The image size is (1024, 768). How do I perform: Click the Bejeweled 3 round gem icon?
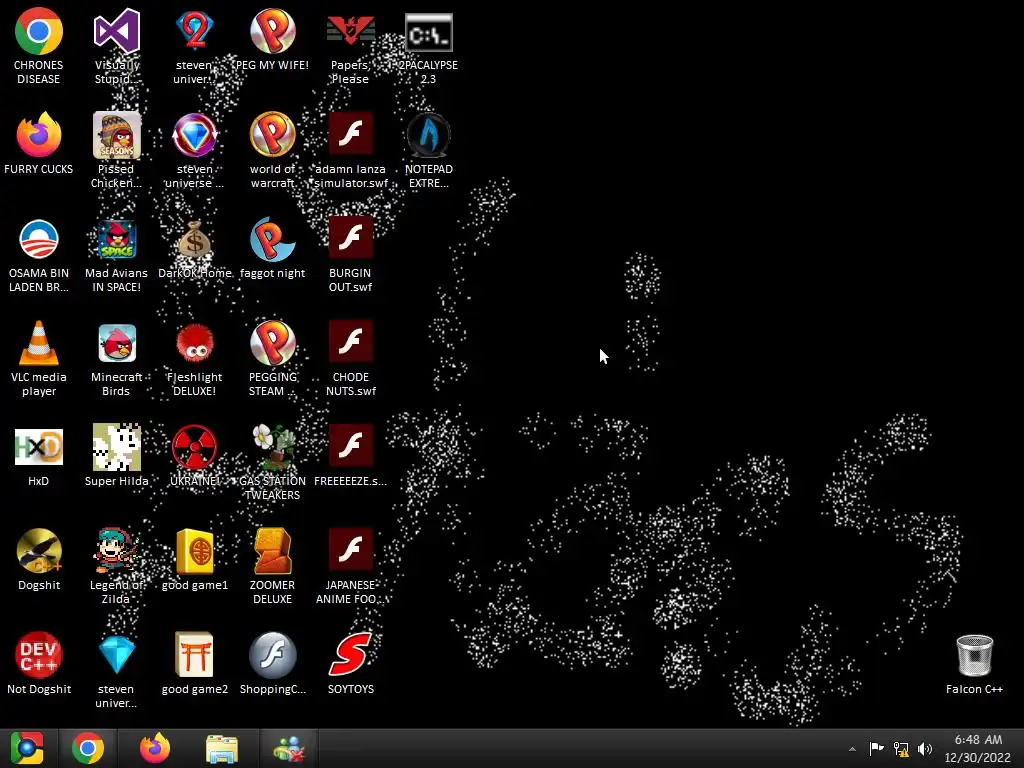pyautogui.click(x=194, y=135)
